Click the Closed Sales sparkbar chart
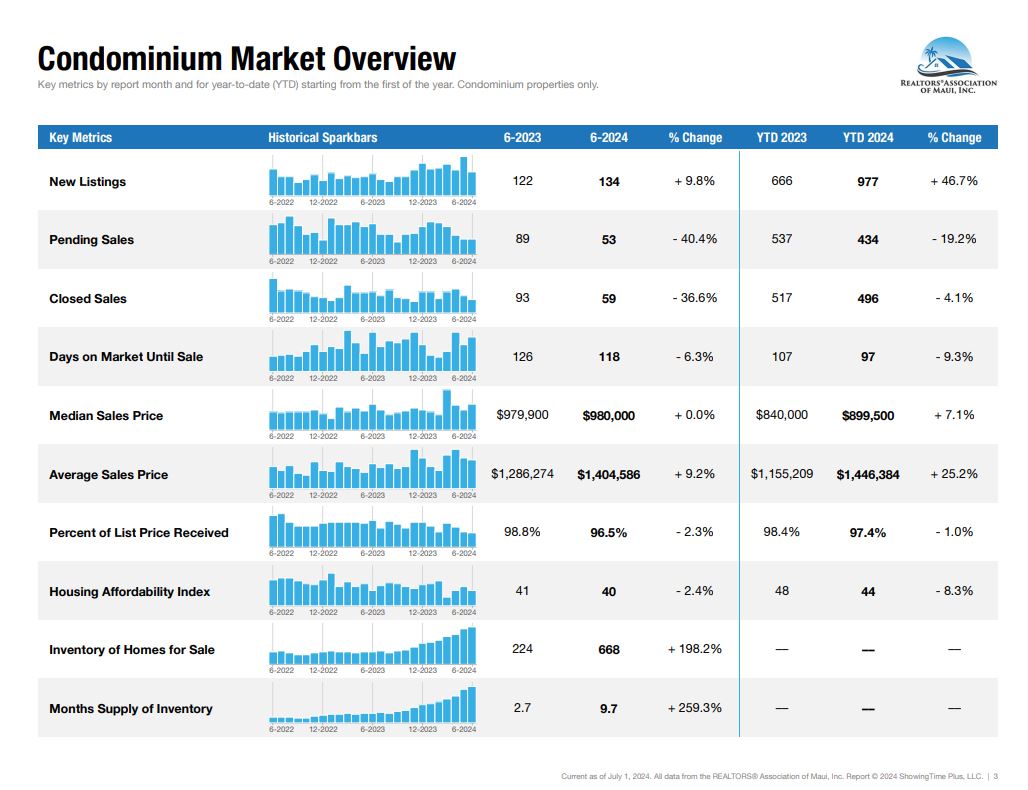 [372, 295]
